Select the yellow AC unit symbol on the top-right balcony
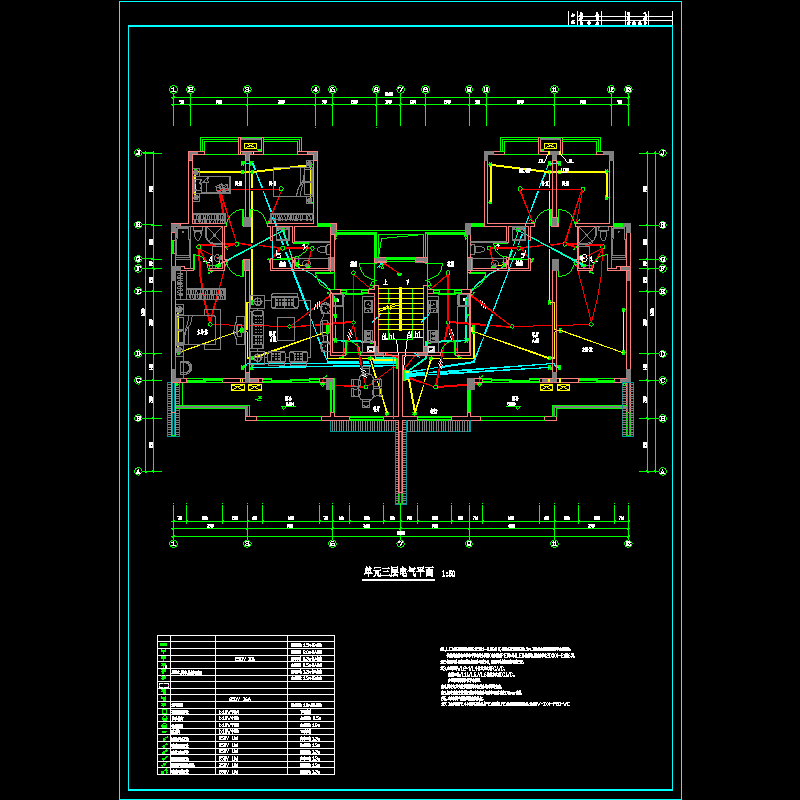Image resolution: width=800 pixels, height=800 pixels. [550, 146]
